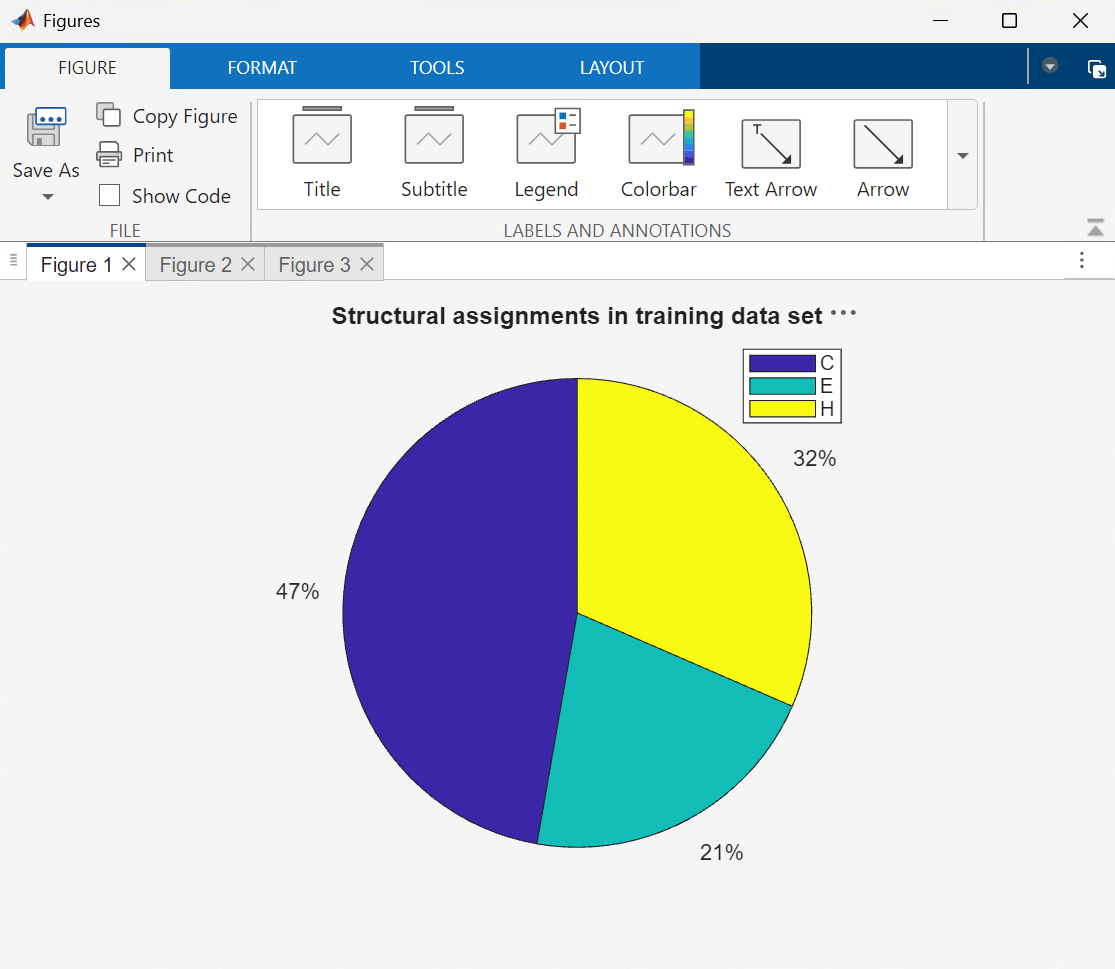Switch to the Figure 2 tab
1115x969 pixels.
coord(195,265)
